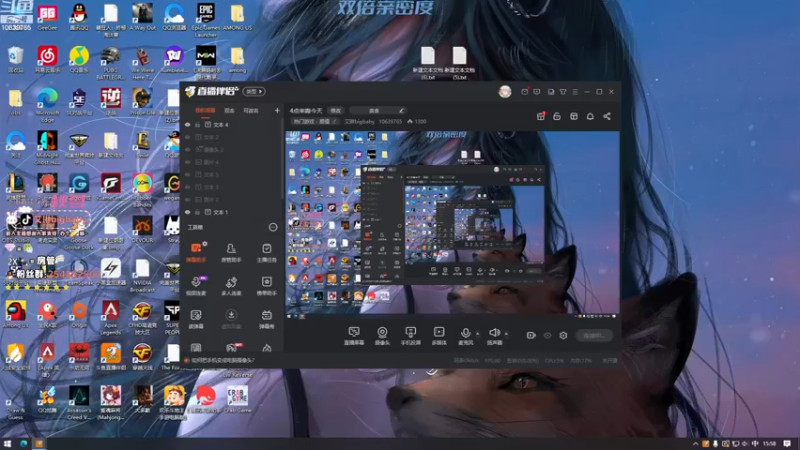This screenshot has height=450, width=800.
Task: Click the share icon in header
Action: pyautogui.click(x=607, y=116)
